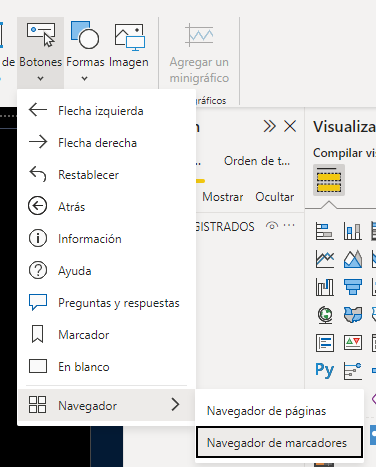Select ribbon chart visual
This screenshot has width=376, height=467.
tap(324, 287)
